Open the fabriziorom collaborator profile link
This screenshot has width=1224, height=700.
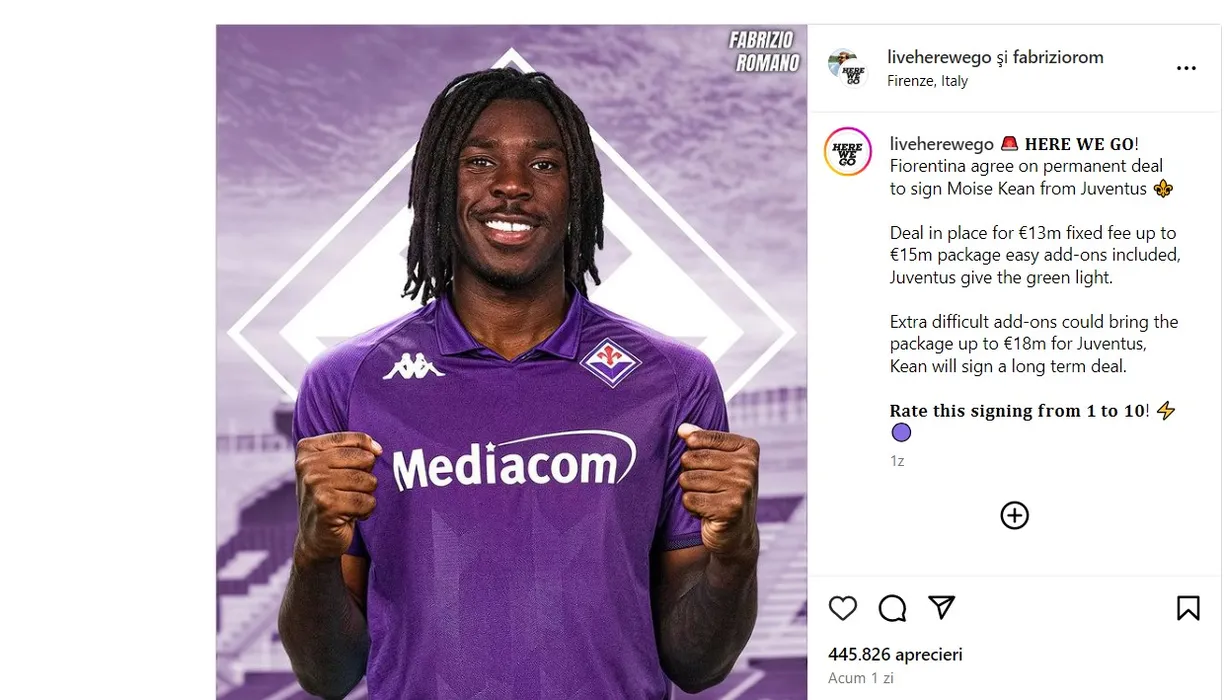coord(1058,57)
